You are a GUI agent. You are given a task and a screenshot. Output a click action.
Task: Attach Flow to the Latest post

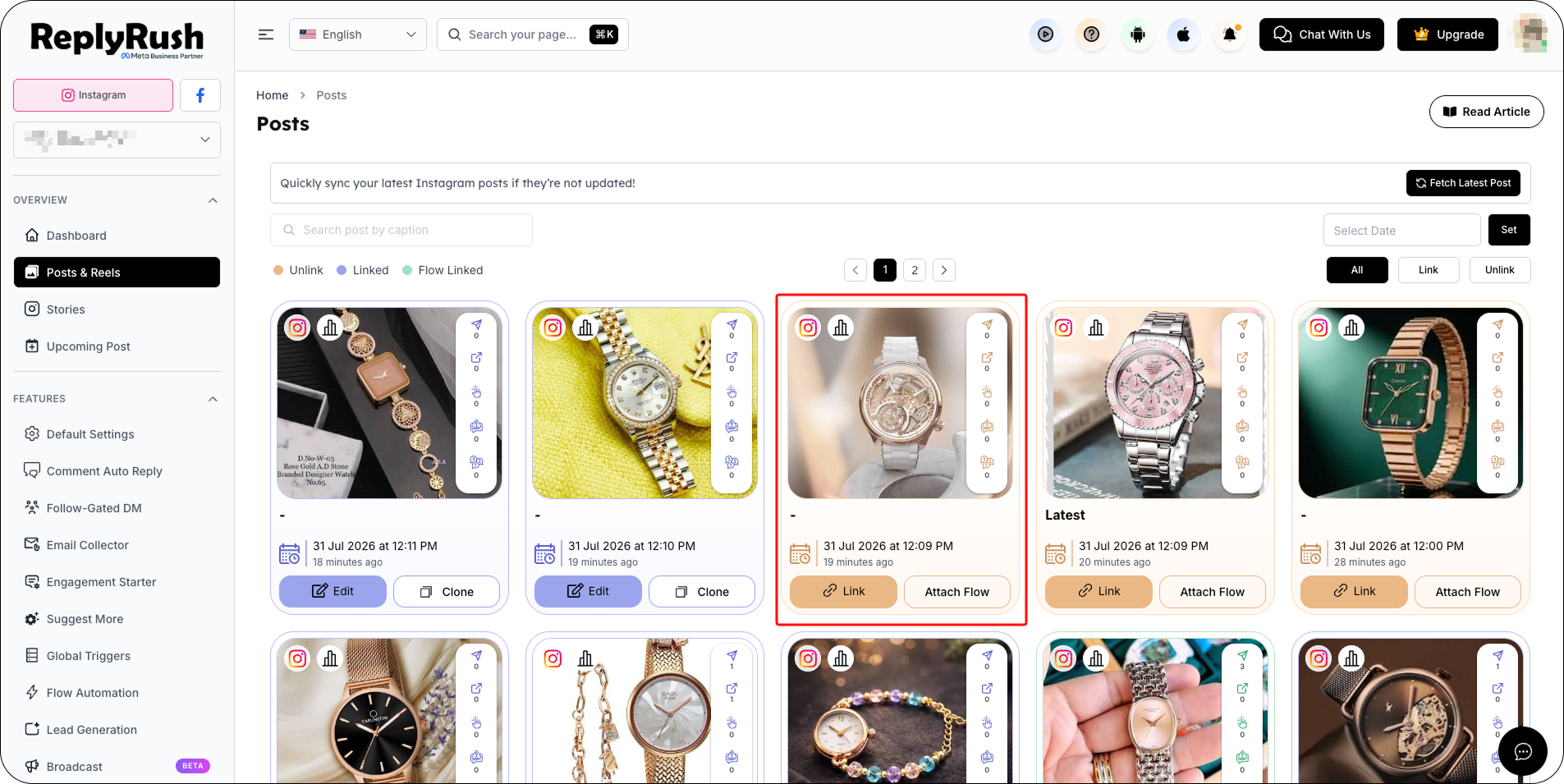1213,591
